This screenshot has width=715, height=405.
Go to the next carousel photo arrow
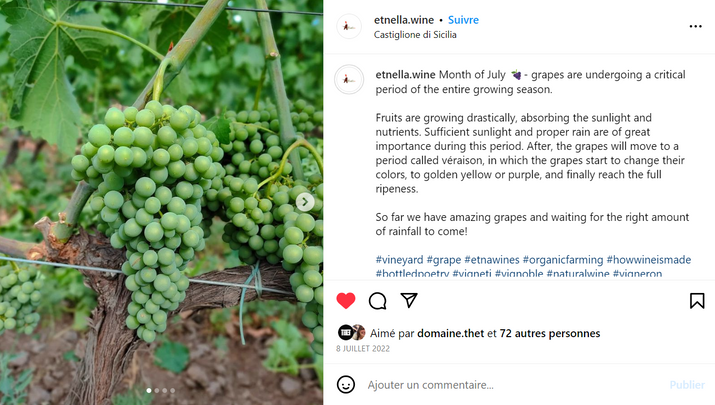306,201
